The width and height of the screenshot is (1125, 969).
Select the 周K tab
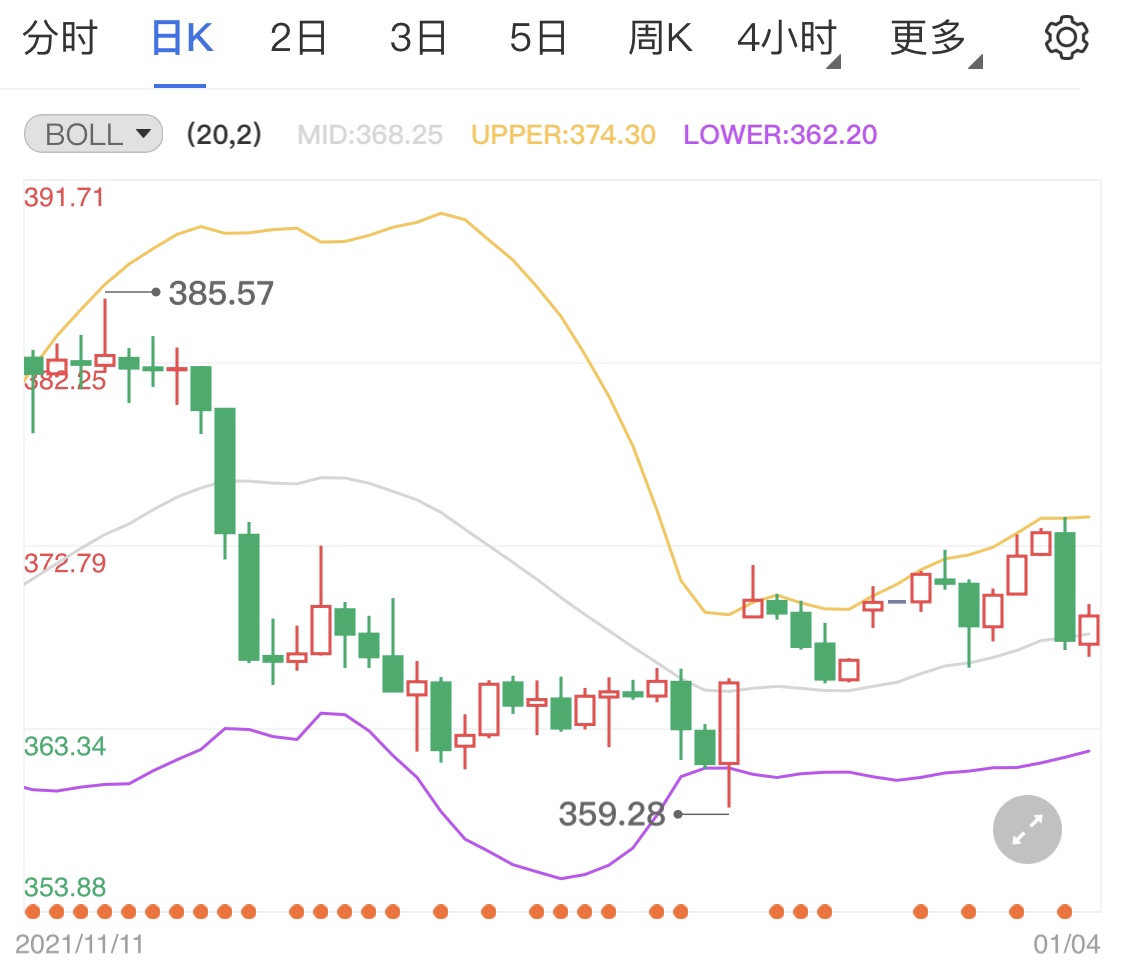[x=660, y=38]
